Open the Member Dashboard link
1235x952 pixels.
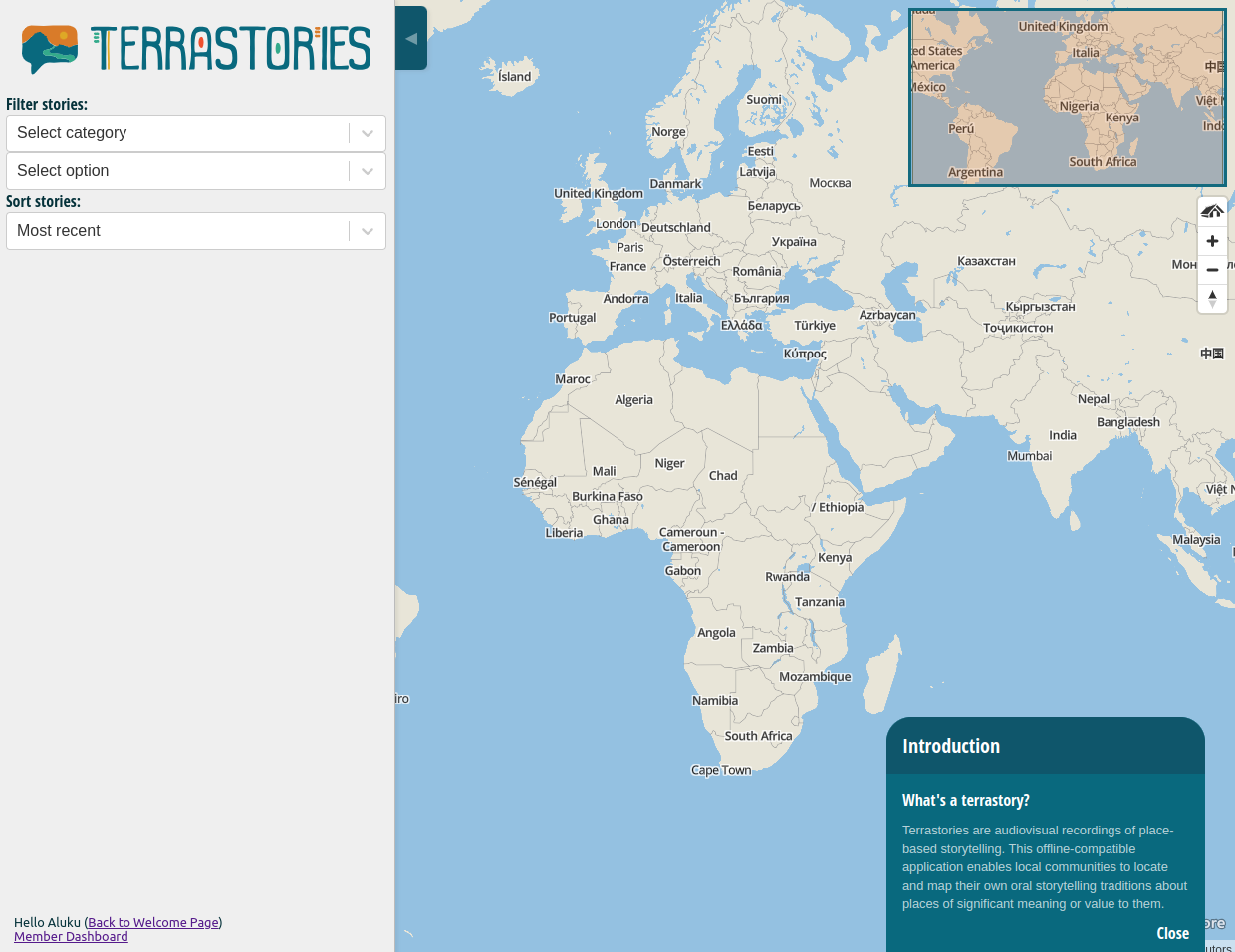[x=71, y=937]
